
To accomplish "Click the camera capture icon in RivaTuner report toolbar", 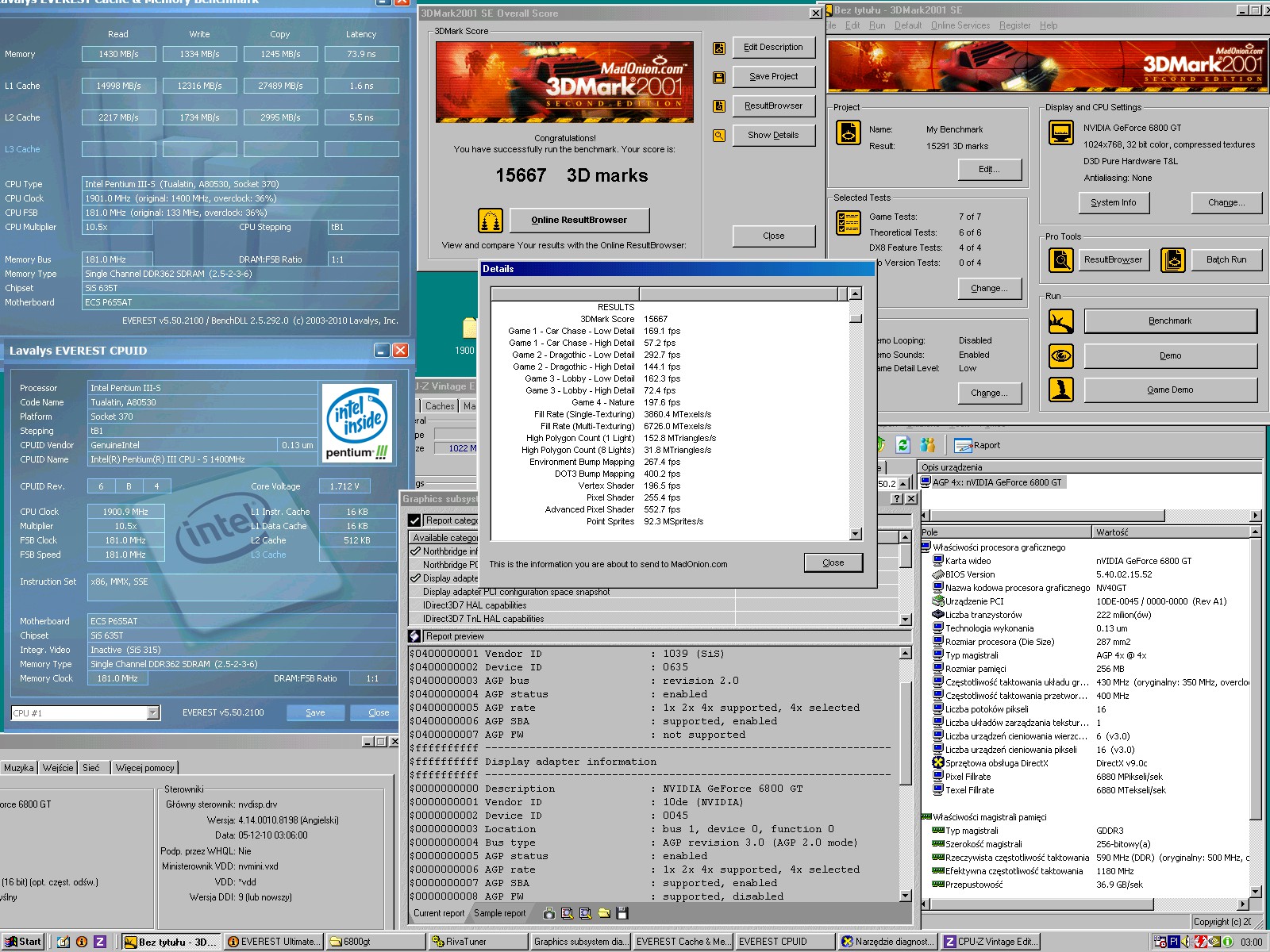I will 548,914.
